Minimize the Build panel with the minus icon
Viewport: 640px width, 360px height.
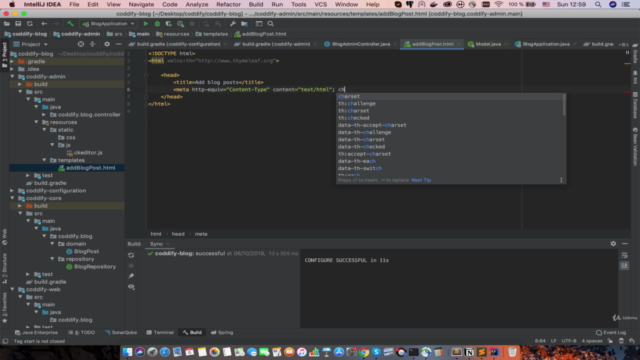point(625,244)
